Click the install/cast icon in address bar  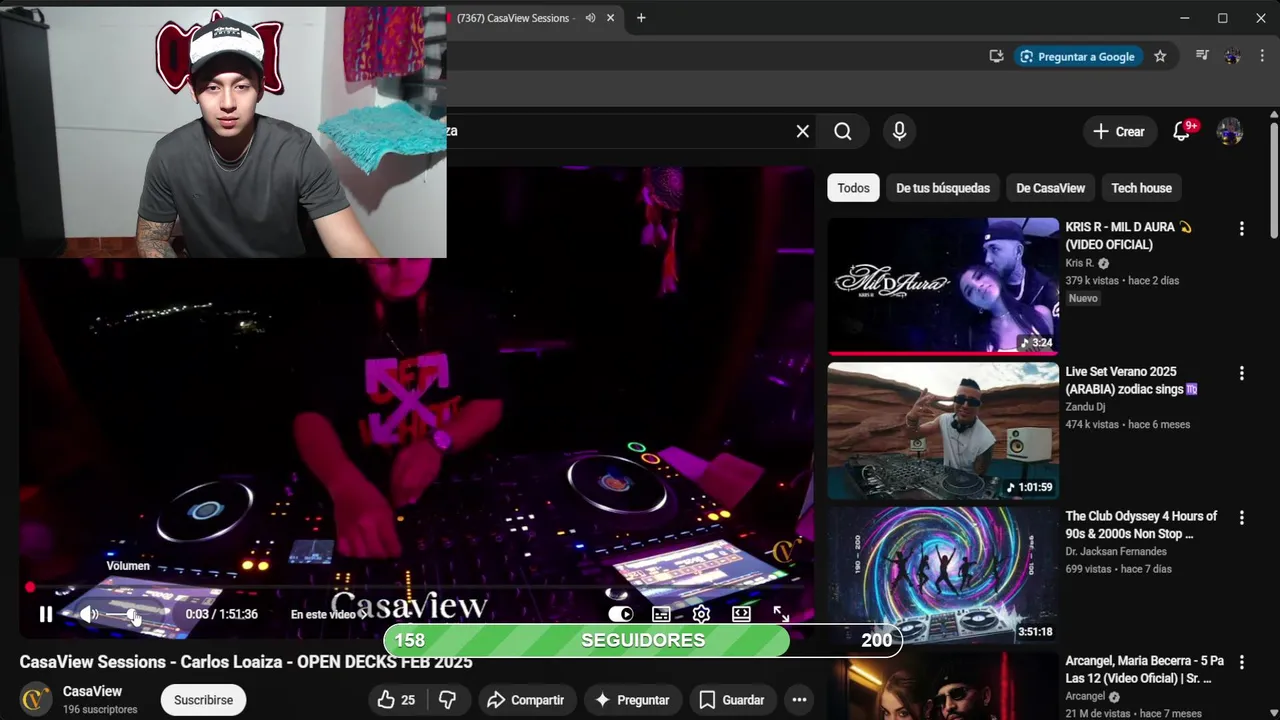(x=996, y=57)
